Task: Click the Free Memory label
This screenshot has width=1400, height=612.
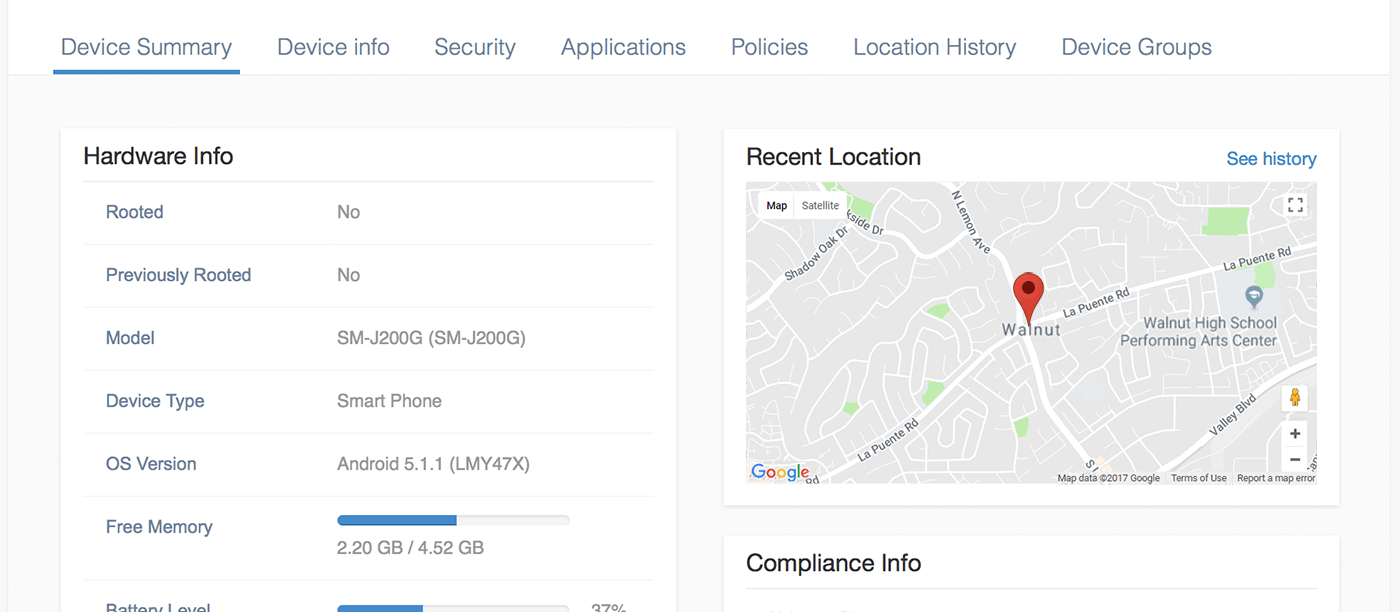Action: coord(159,527)
